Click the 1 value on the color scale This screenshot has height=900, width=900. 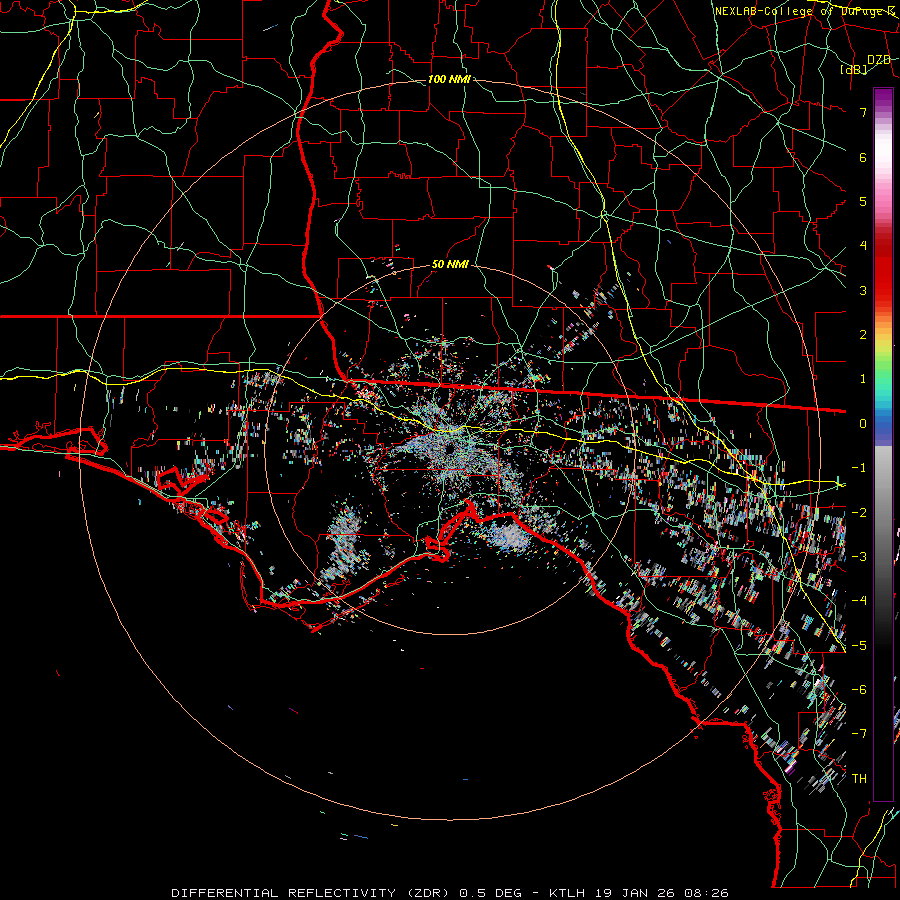863,379
